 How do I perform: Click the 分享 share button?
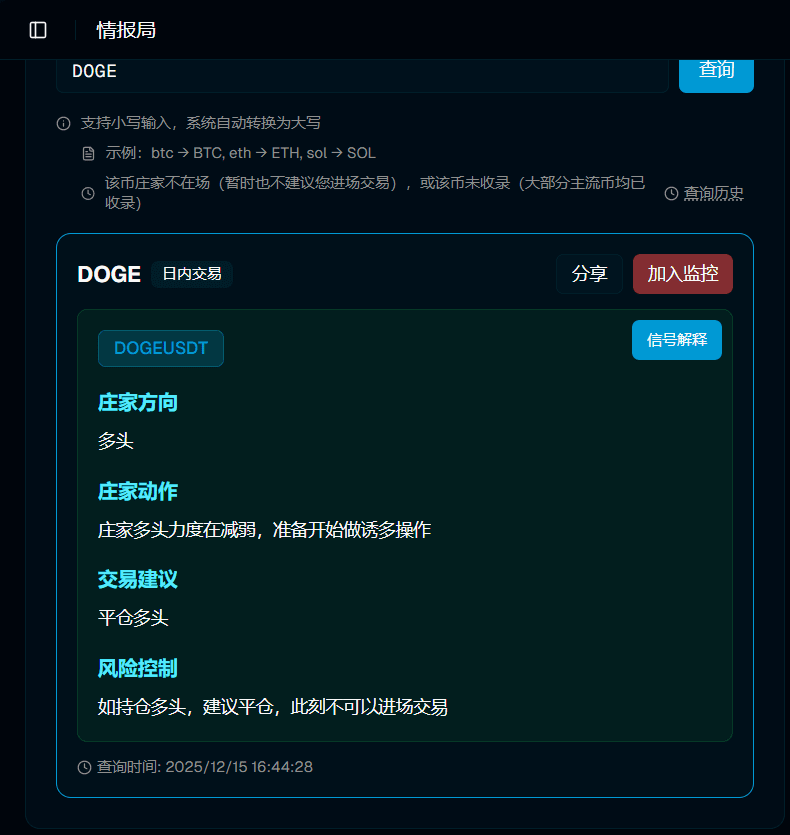589,274
